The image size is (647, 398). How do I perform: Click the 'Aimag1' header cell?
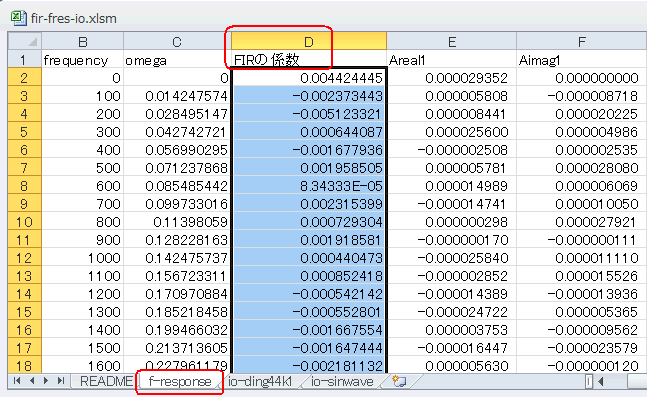click(581, 60)
